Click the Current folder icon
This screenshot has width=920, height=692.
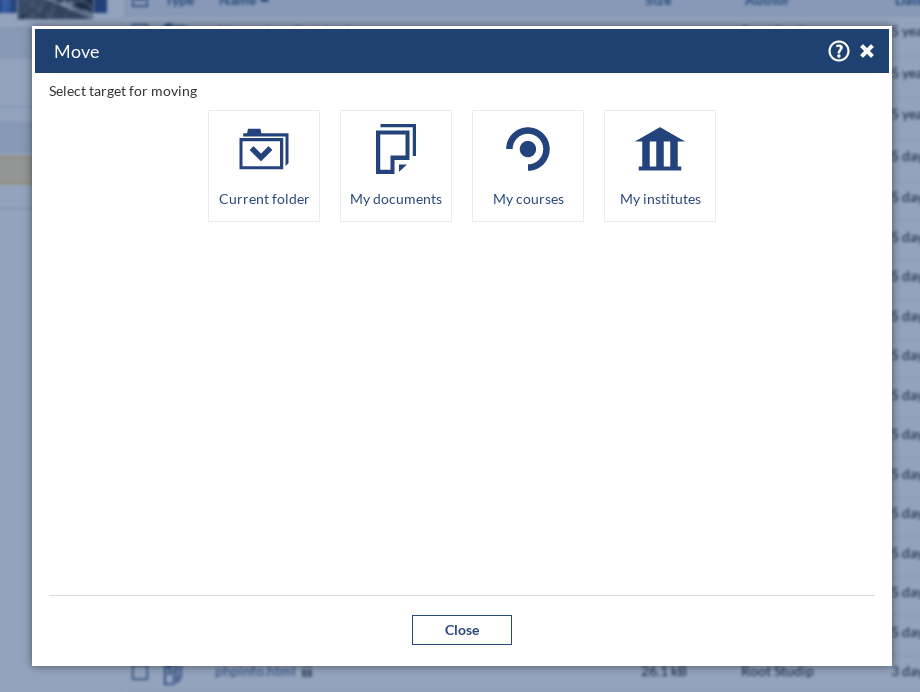[x=264, y=150]
